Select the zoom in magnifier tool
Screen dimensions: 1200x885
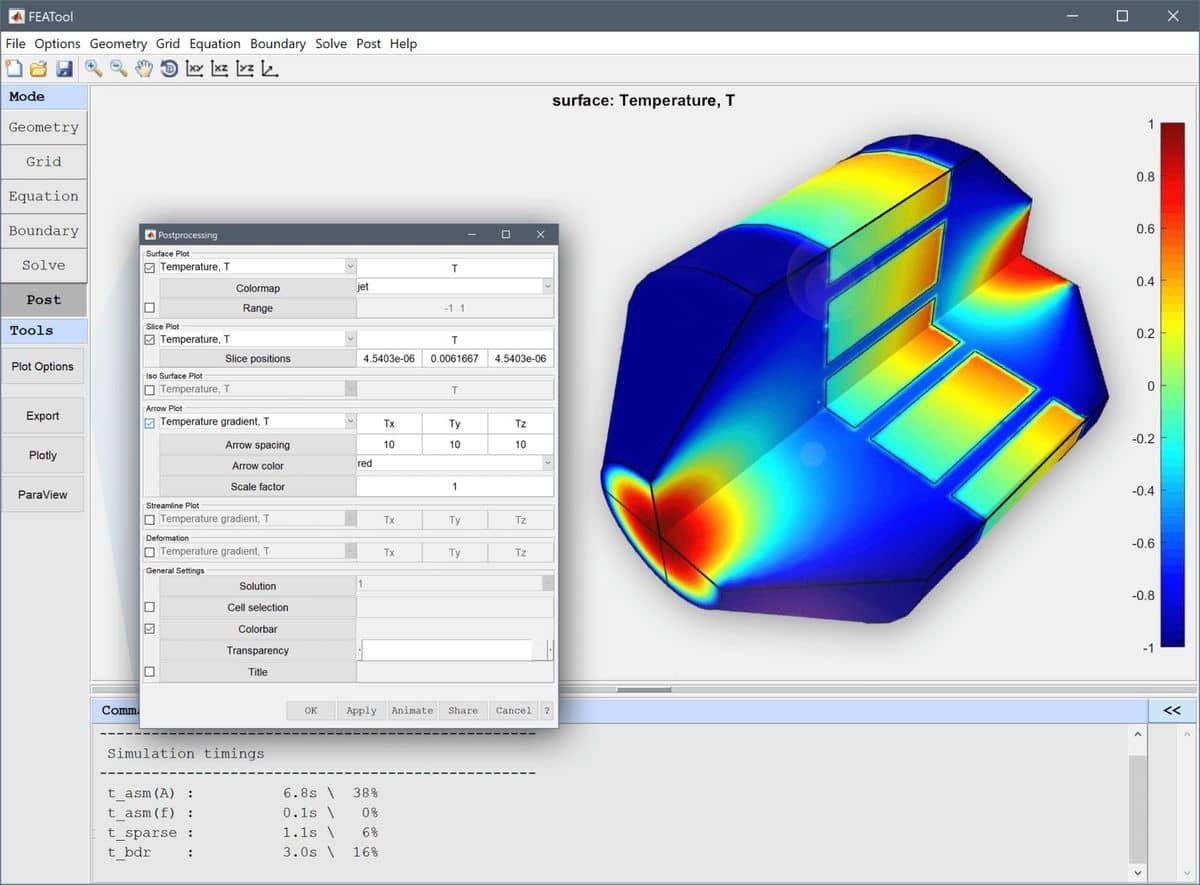[93, 69]
